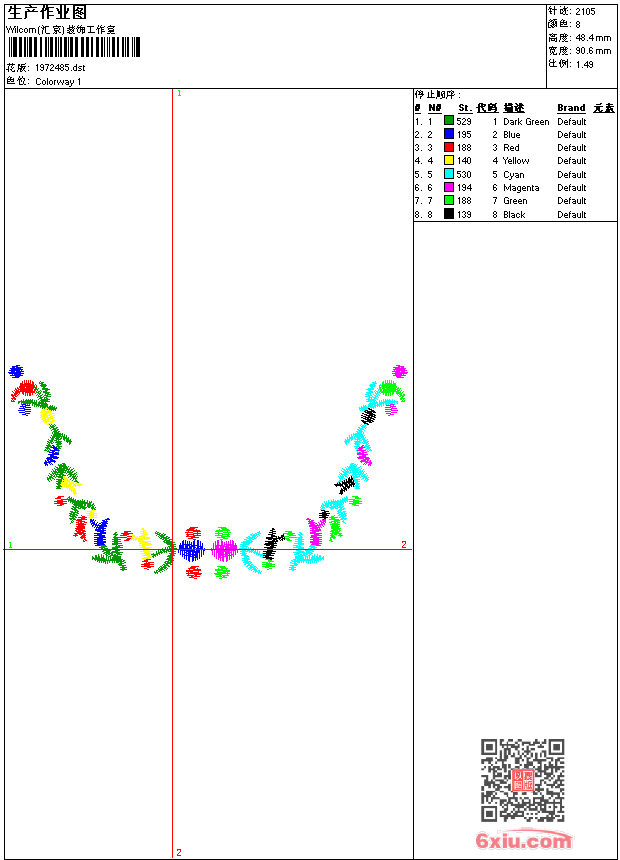Screen dimensions: 620x860
Task: Click the QR code image
Action: pyautogui.click(x=522, y=780)
